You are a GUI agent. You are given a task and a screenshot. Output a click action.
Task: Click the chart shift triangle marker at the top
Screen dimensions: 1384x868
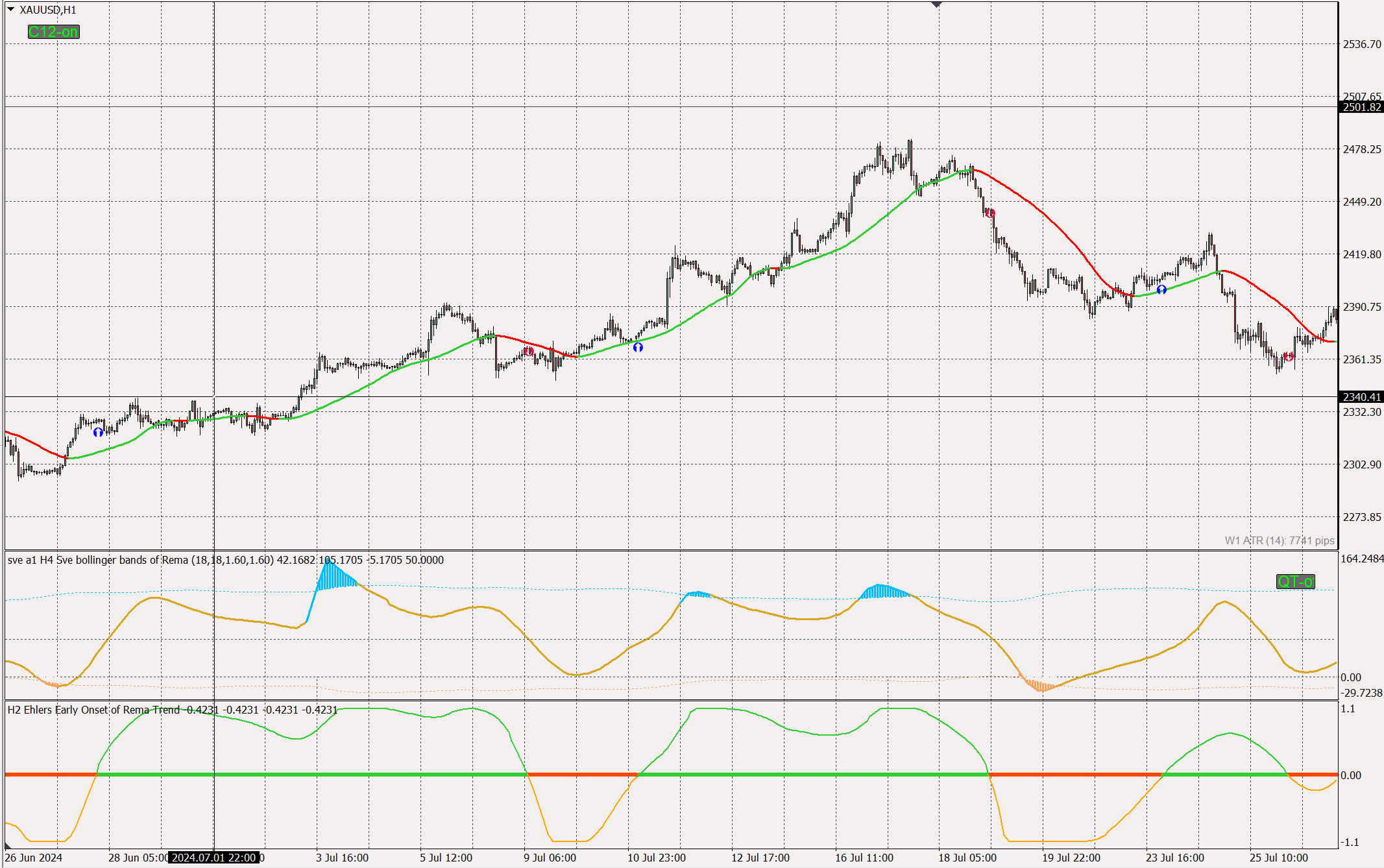pyautogui.click(x=936, y=5)
